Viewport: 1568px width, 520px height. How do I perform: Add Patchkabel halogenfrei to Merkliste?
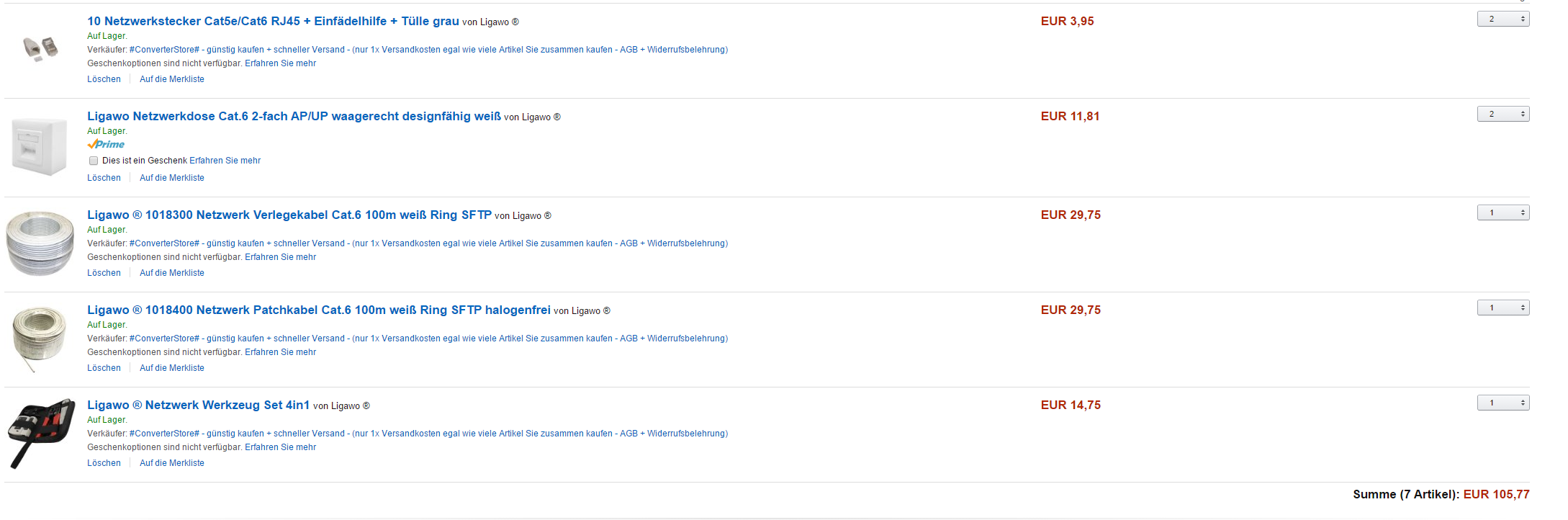(172, 368)
